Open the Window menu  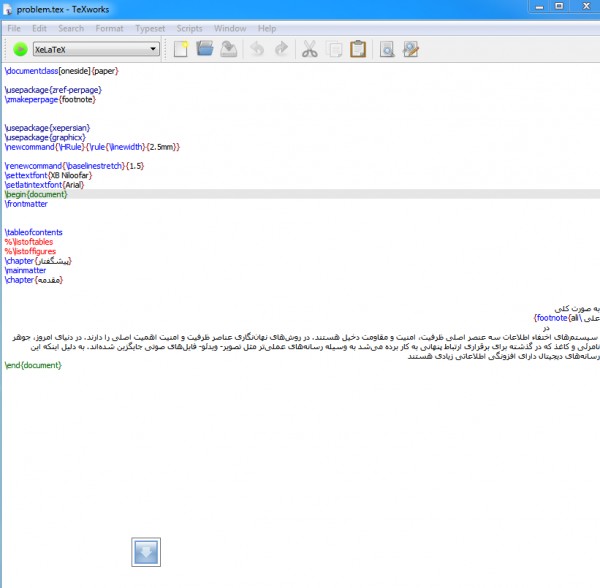[x=230, y=29]
